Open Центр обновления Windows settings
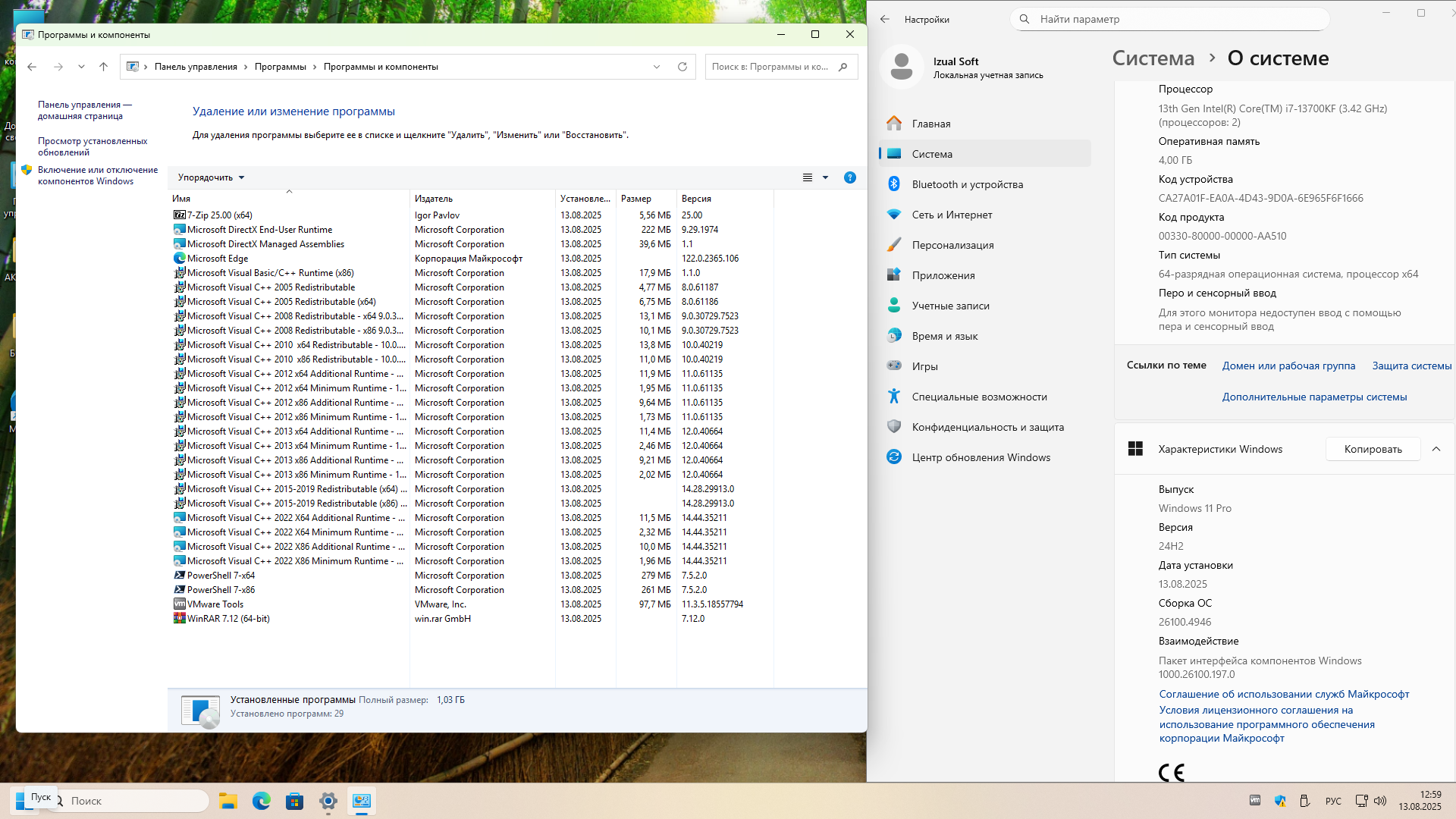This screenshot has width=1456, height=819. pyautogui.click(x=984, y=457)
